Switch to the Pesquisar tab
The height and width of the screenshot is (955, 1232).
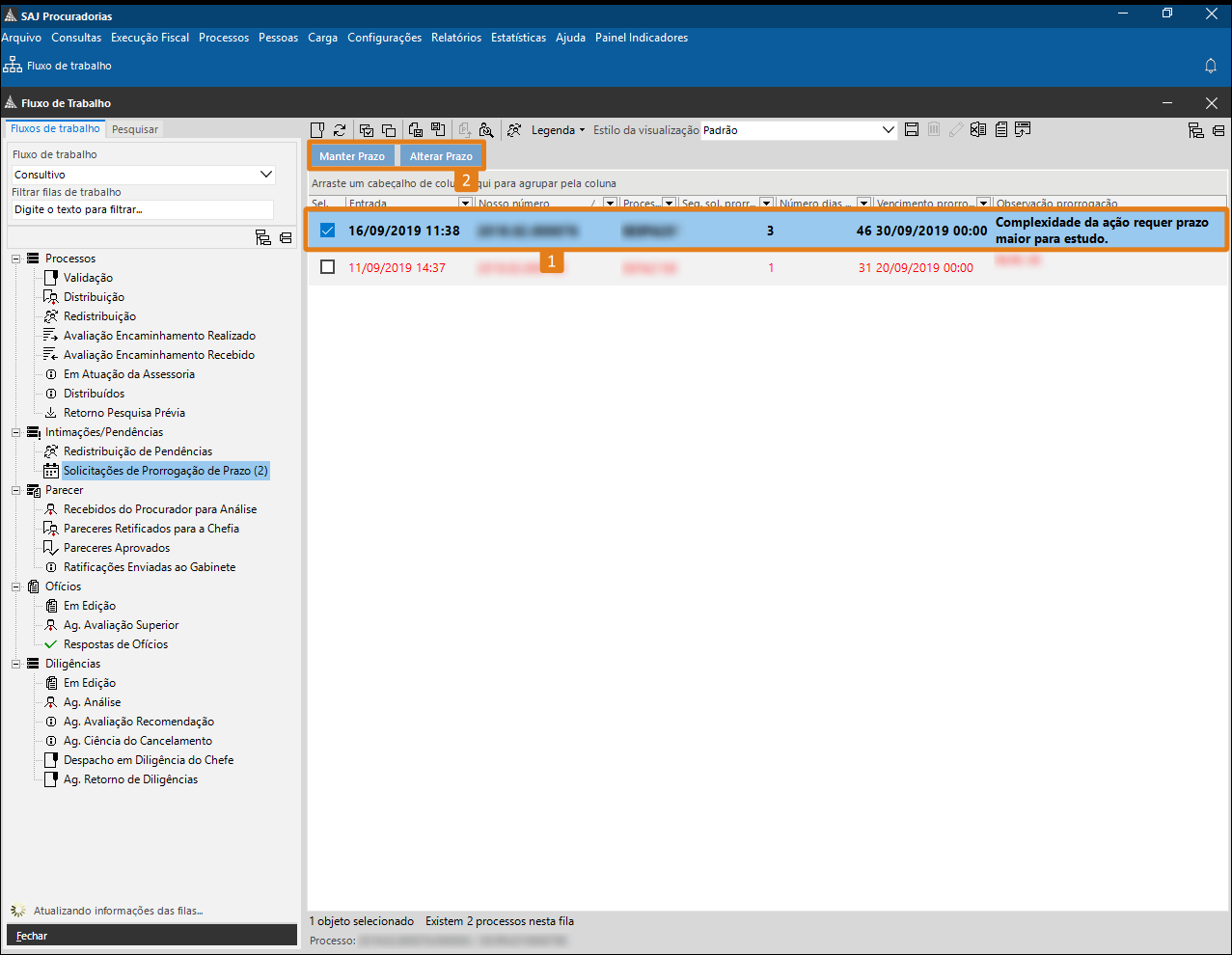click(x=135, y=129)
